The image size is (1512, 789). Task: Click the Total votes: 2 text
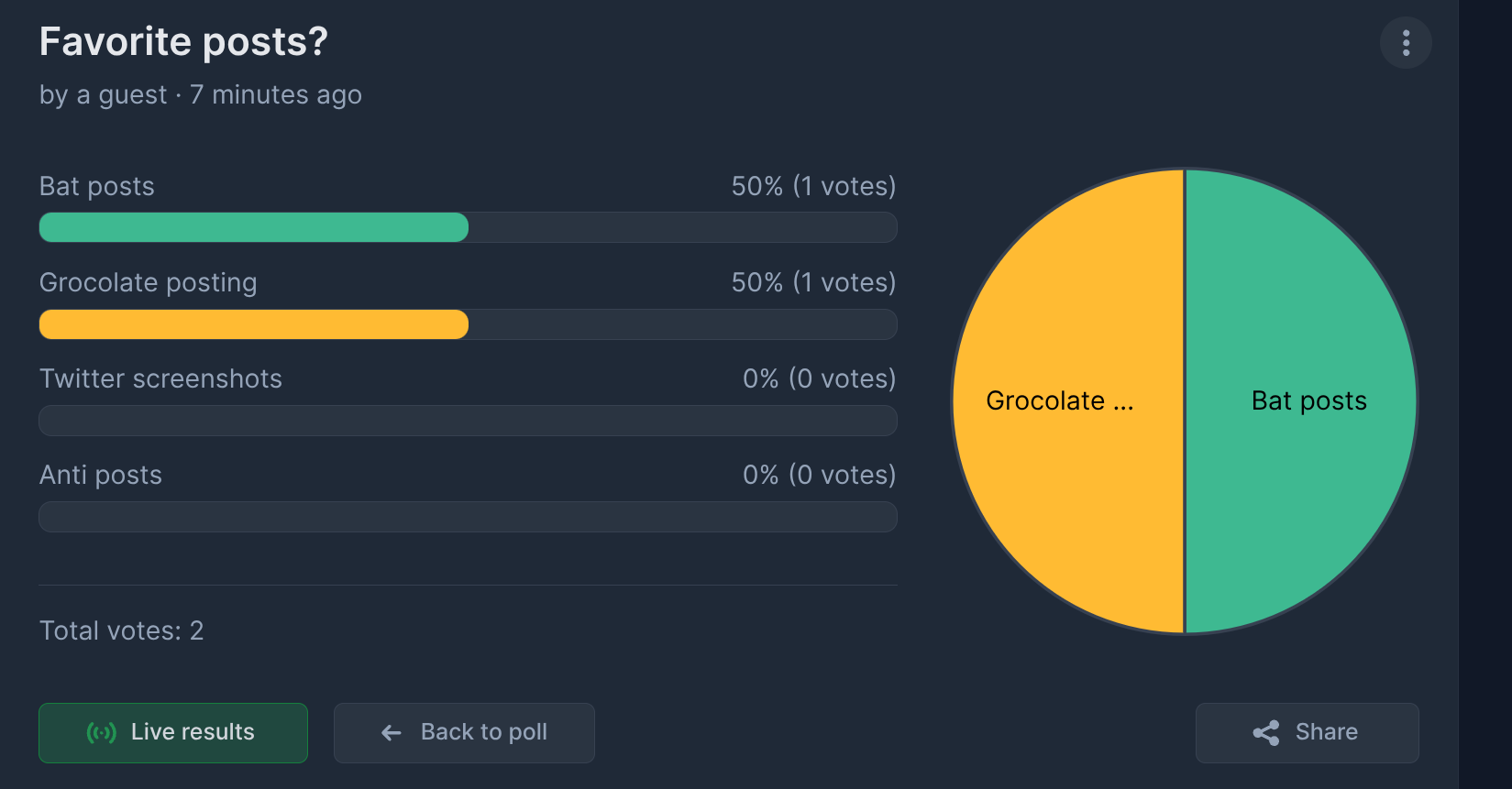(x=122, y=630)
